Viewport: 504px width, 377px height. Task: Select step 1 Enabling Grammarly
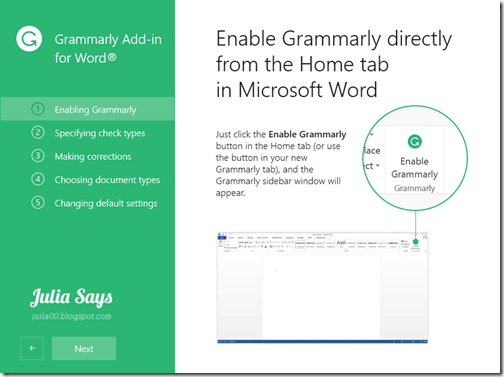(87, 109)
